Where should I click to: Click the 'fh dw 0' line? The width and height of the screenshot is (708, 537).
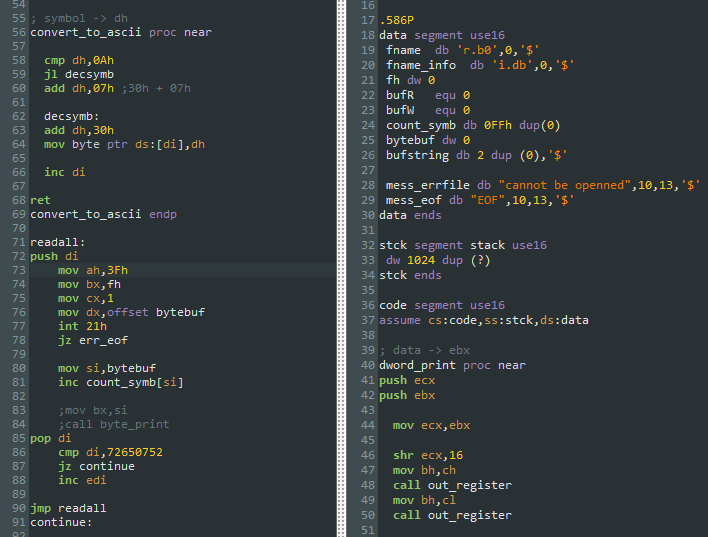(410, 80)
